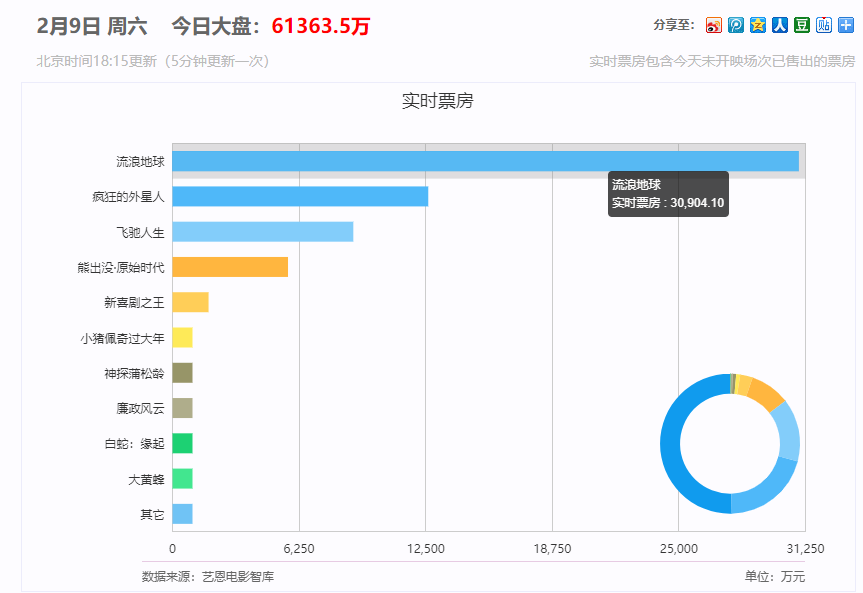Click the 6,250 x-axis tick label
Viewport: 863px width, 593px height.
tap(299, 548)
